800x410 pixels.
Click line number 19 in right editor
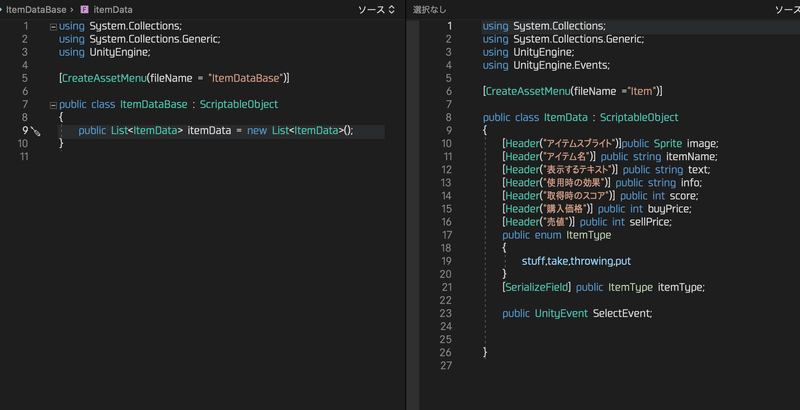pyautogui.click(x=446, y=261)
